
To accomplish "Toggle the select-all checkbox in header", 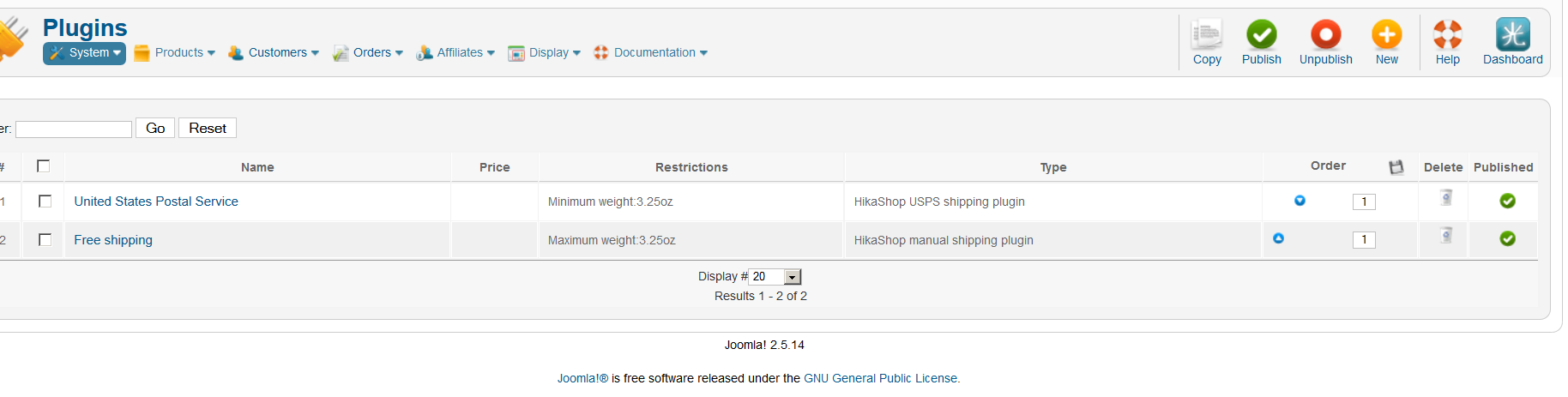I will click(44, 166).
